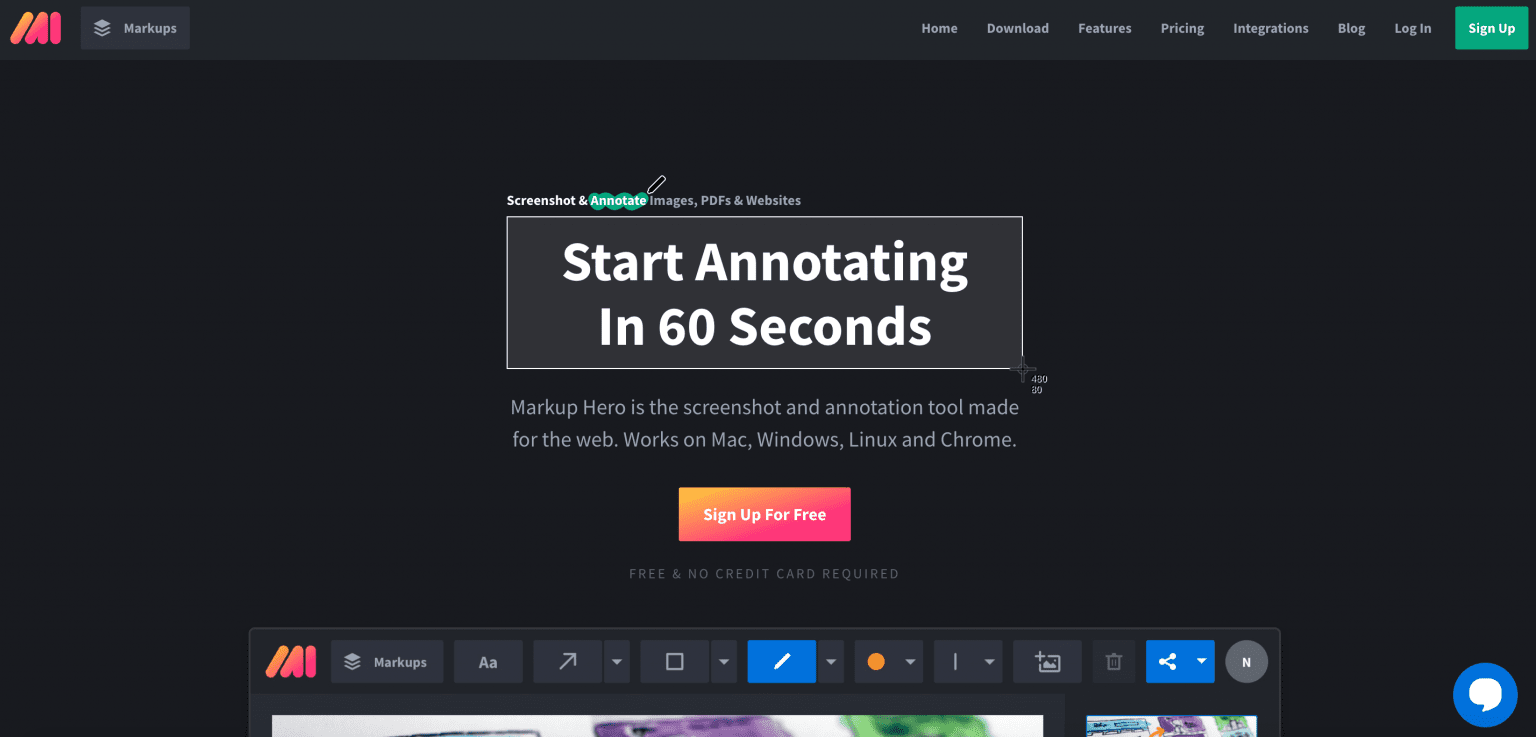
Task: Open the Share options dropdown arrow
Action: [x=1201, y=661]
